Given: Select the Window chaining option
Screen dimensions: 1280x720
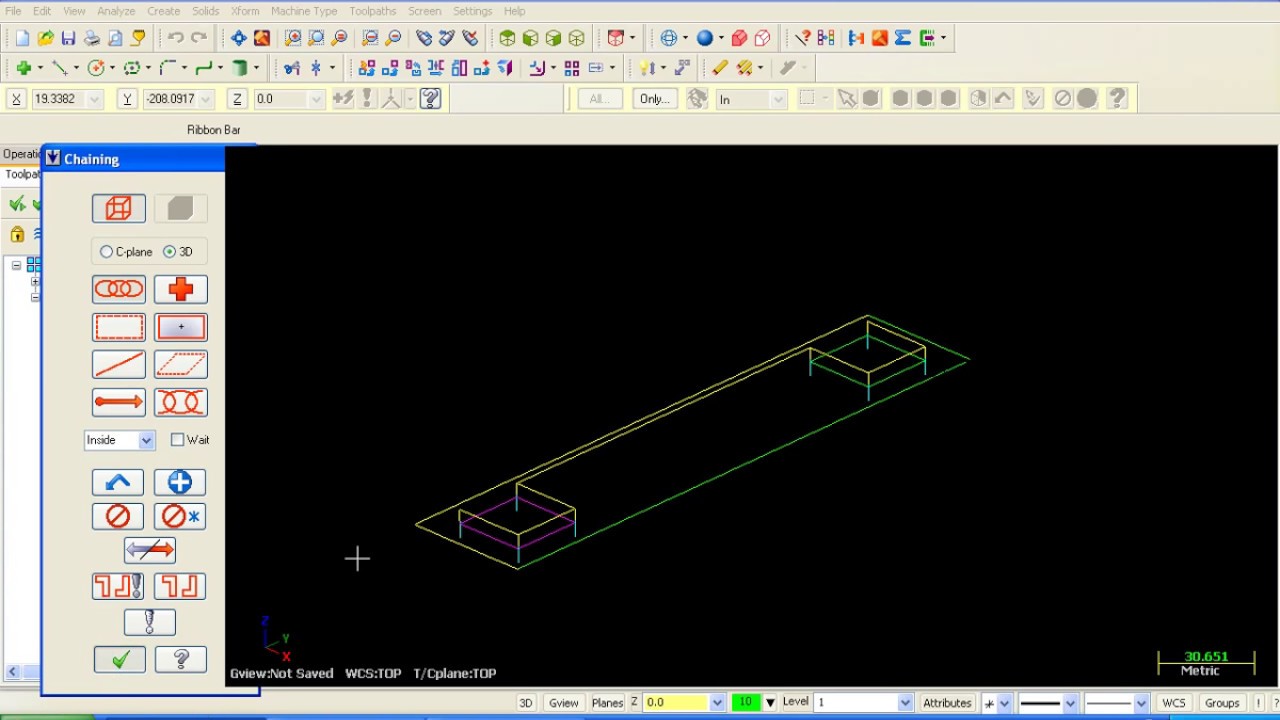Looking at the screenshot, I should (x=119, y=327).
